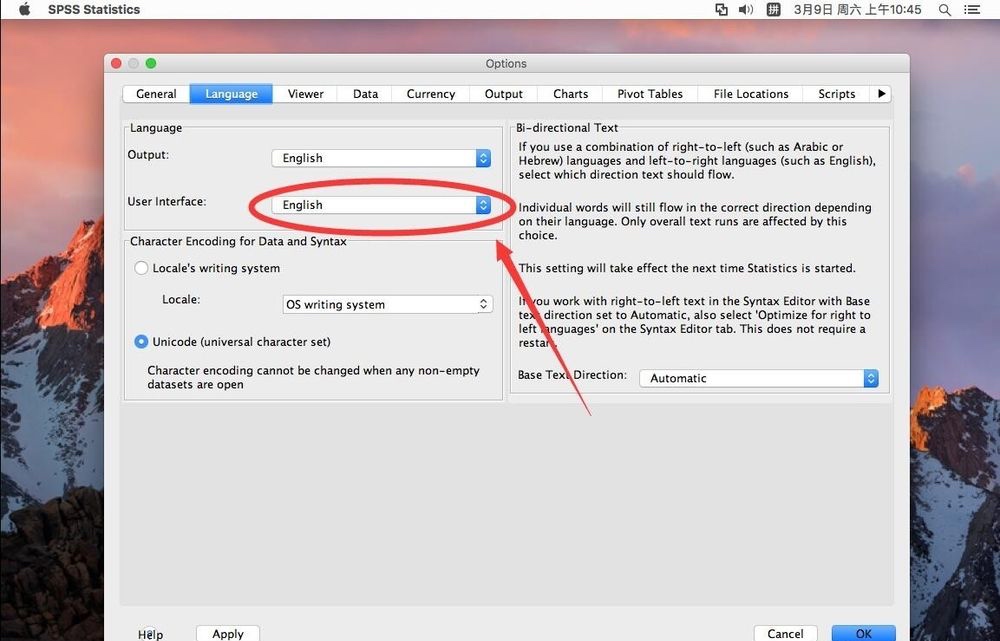Switch to the Output tab

[x=504, y=94]
